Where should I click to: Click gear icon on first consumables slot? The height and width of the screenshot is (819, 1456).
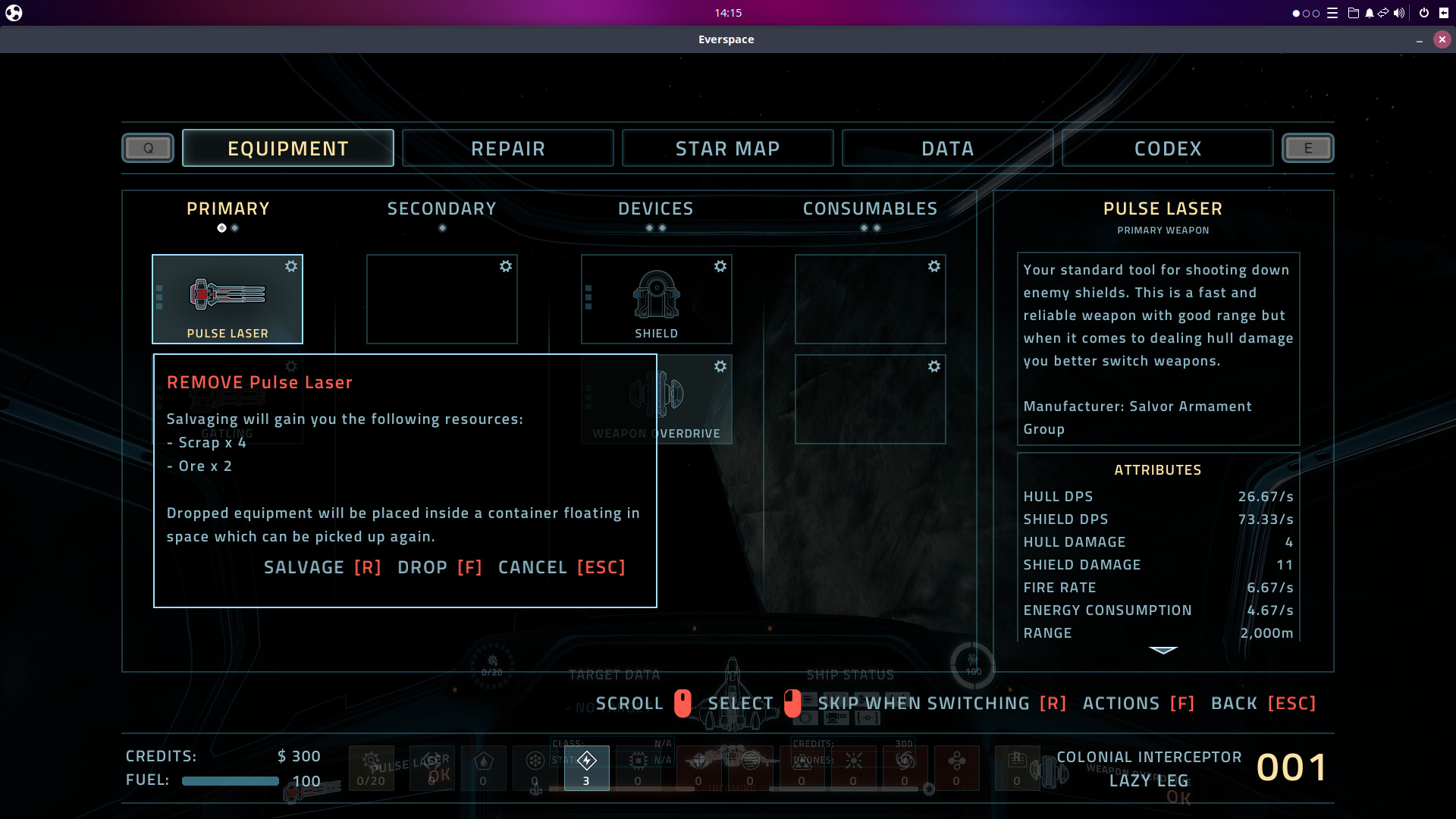[934, 266]
